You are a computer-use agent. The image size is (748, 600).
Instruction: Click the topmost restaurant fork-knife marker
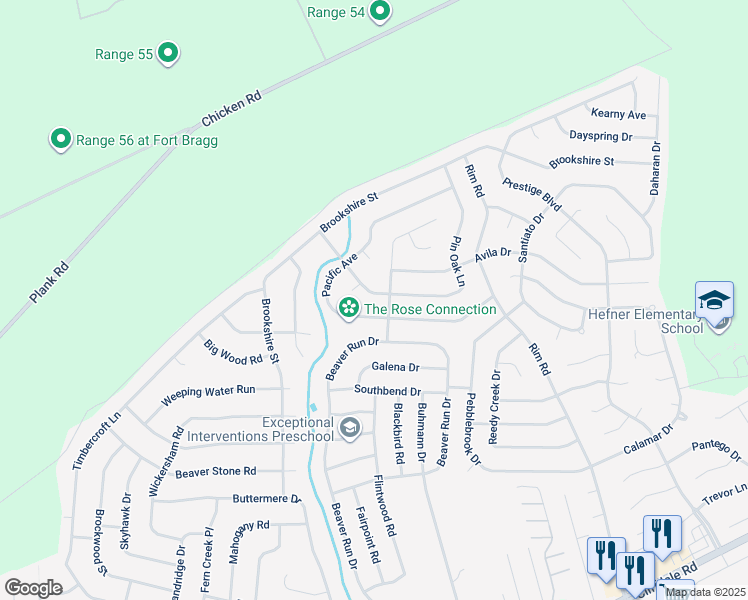click(x=662, y=535)
